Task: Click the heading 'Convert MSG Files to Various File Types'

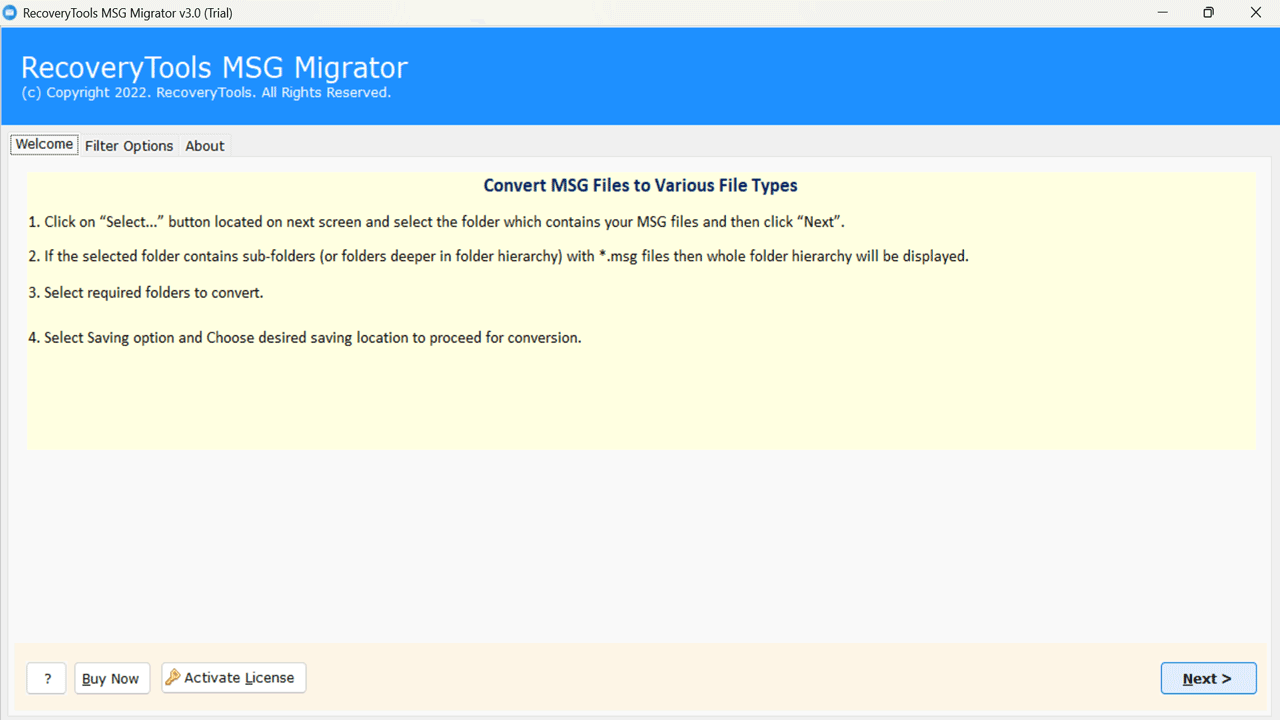Action: coord(640,186)
